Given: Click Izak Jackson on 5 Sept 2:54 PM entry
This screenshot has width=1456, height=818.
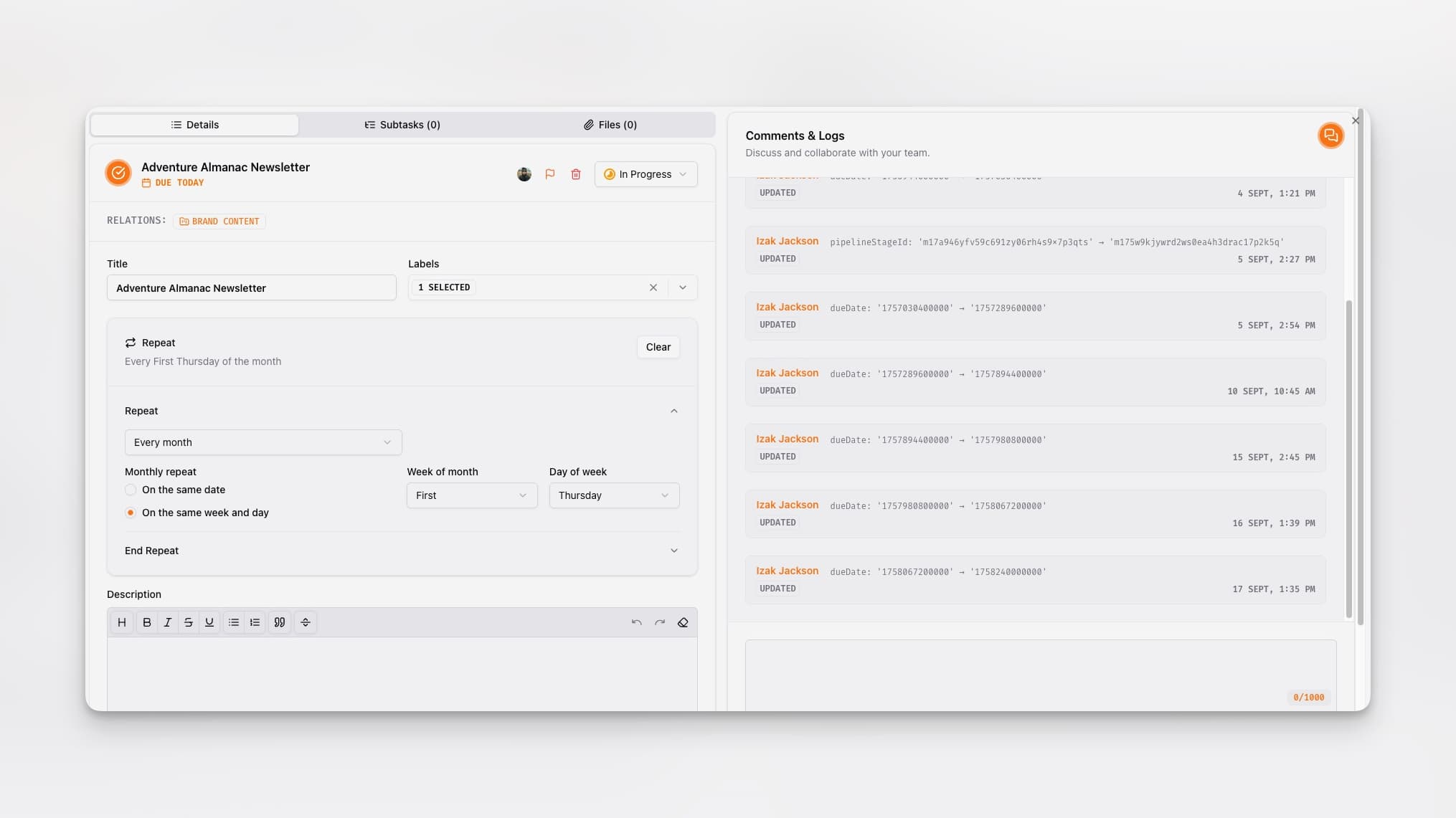Looking at the screenshot, I should tap(787, 307).
